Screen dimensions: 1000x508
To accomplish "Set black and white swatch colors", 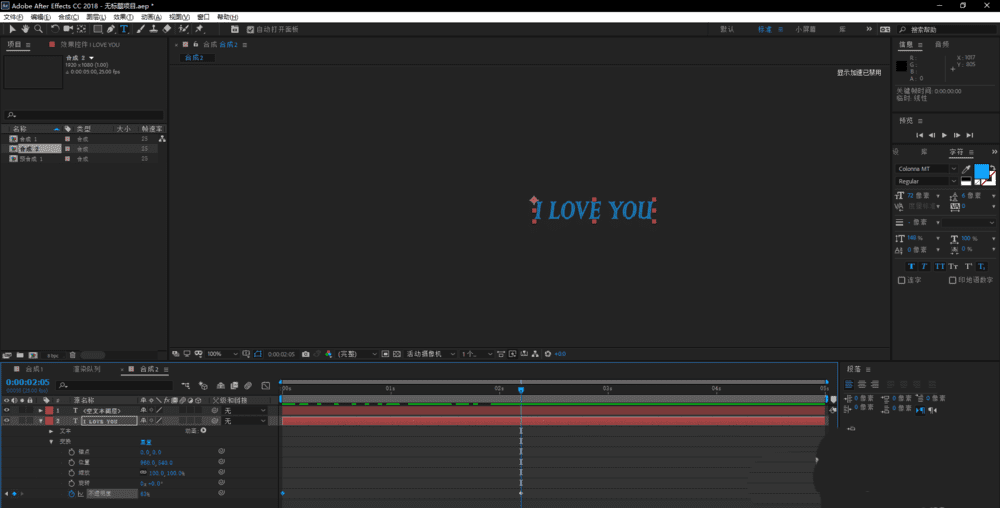I will click(966, 182).
